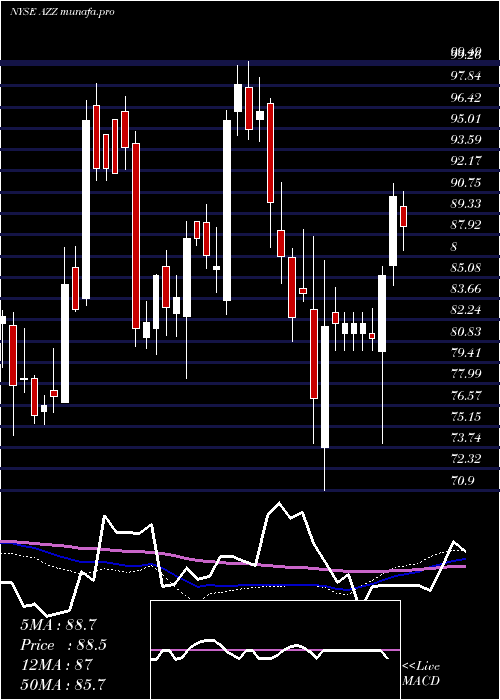
Task: Click the 92.17 price axis label
Action: pyautogui.click(x=466, y=161)
